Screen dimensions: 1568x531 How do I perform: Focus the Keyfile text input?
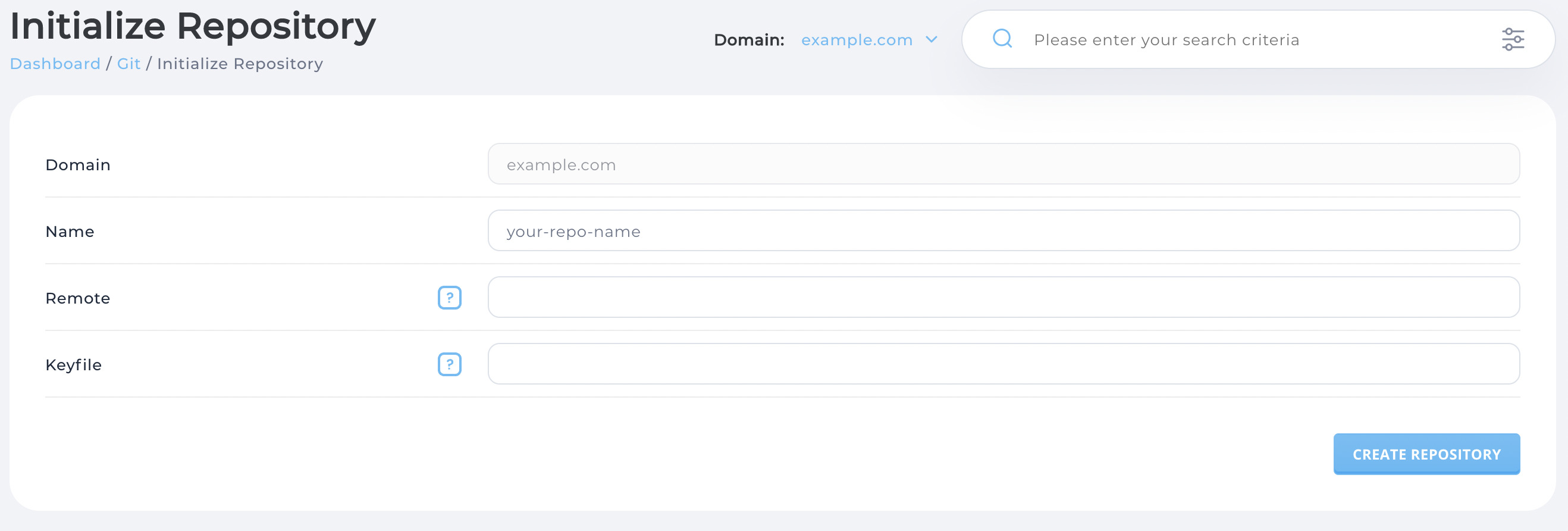pos(1003,364)
